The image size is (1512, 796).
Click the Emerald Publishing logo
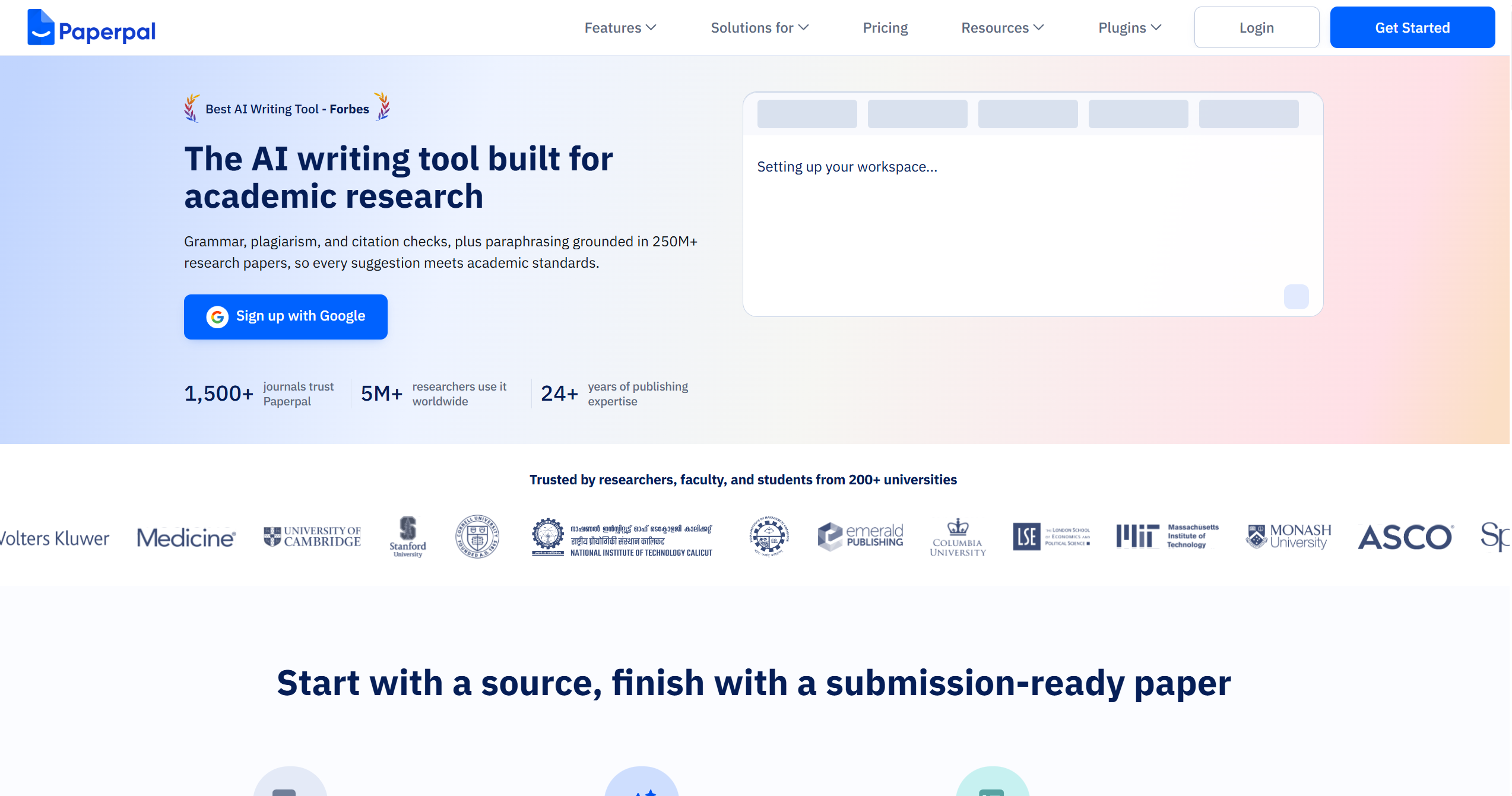[860, 537]
